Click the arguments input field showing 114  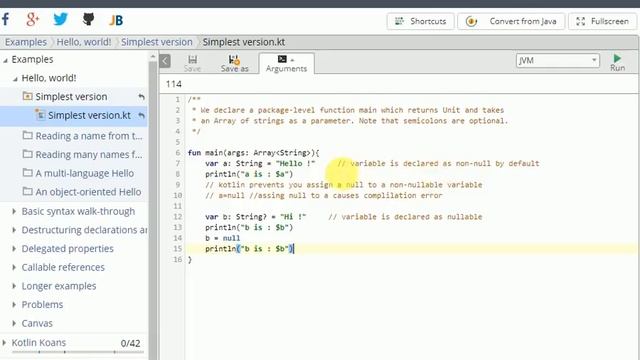[398, 84]
